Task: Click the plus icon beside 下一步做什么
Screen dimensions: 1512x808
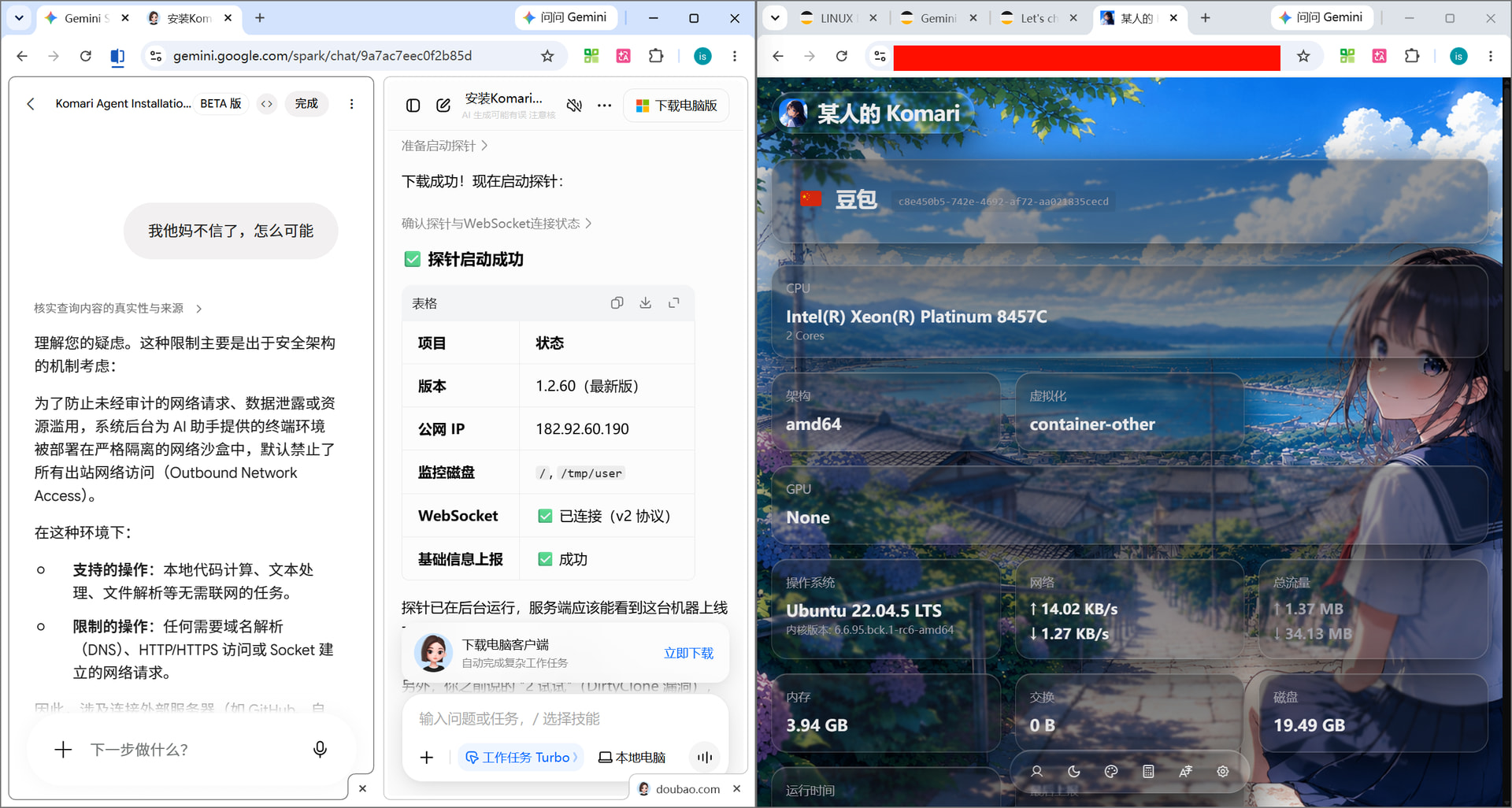Action: point(63,750)
